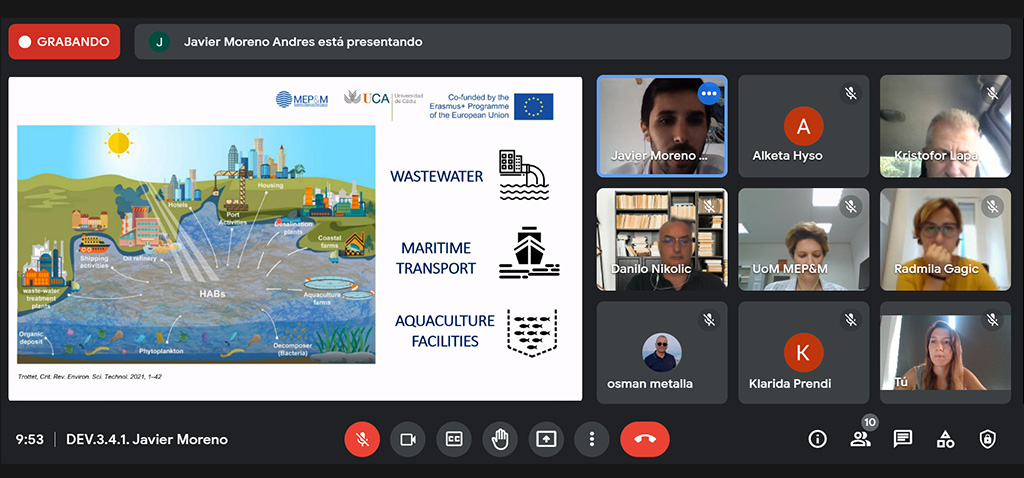Click the presenter avatar letter J
The width and height of the screenshot is (1024, 478).
[x=159, y=42]
